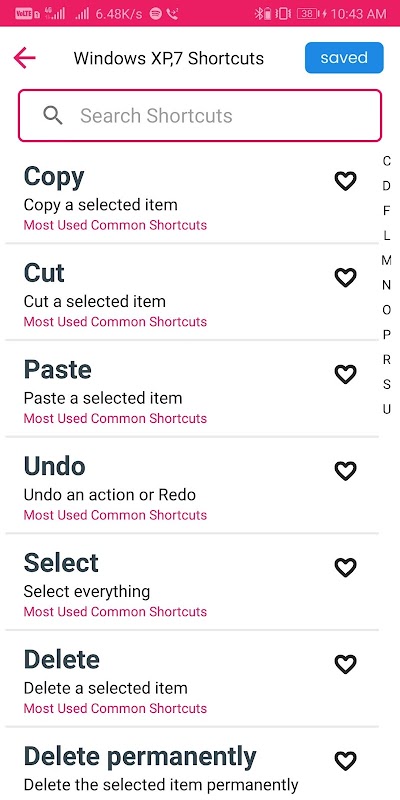Tap the Bluetooth status bar icon
400x800 pixels.
point(259,14)
